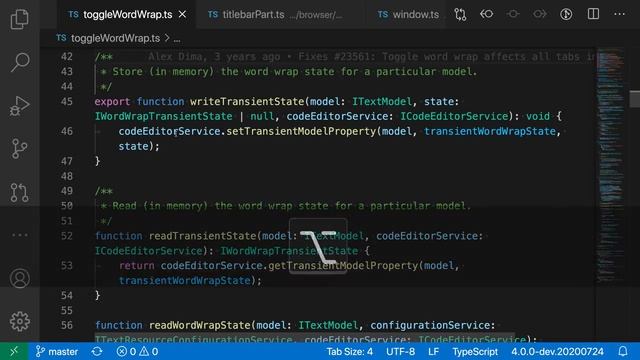The height and width of the screenshot is (360, 640).
Task: Go to previous change arrow icon
Action: point(487,14)
